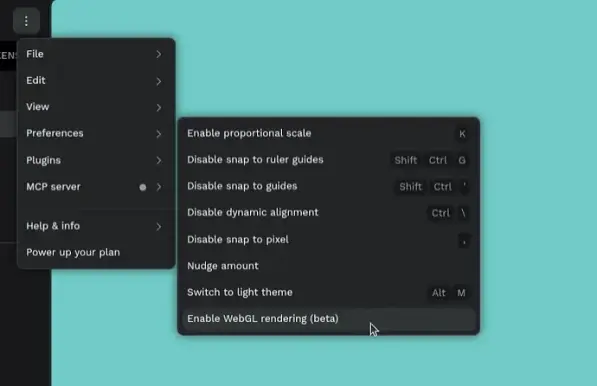Image resolution: width=597 pixels, height=386 pixels.
Task: Switch to light theme
Action: coord(329,292)
